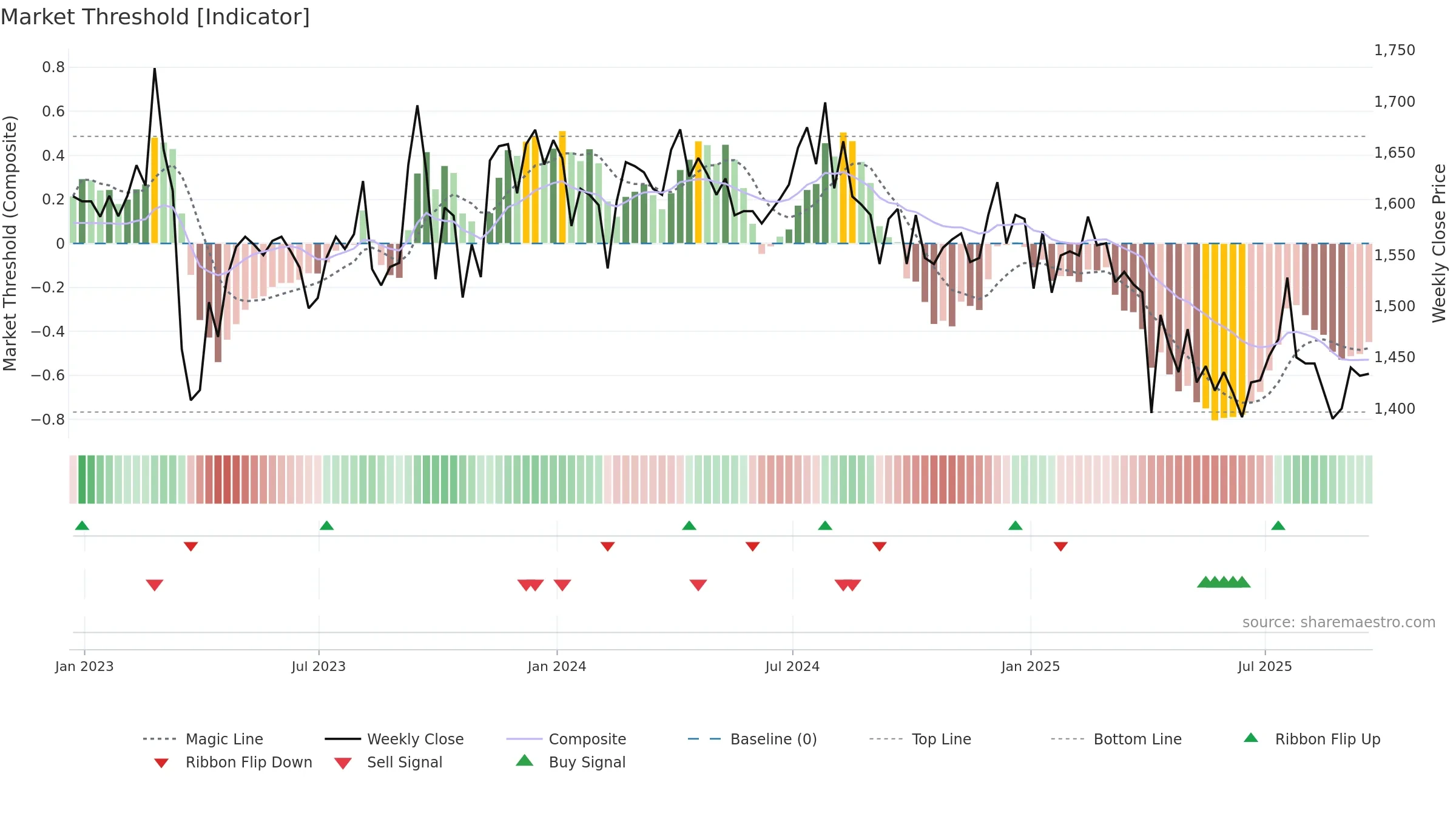This screenshot has height=819, width=1456.
Task: Click the source: sharemaestro.com text
Action: click(1339, 622)
